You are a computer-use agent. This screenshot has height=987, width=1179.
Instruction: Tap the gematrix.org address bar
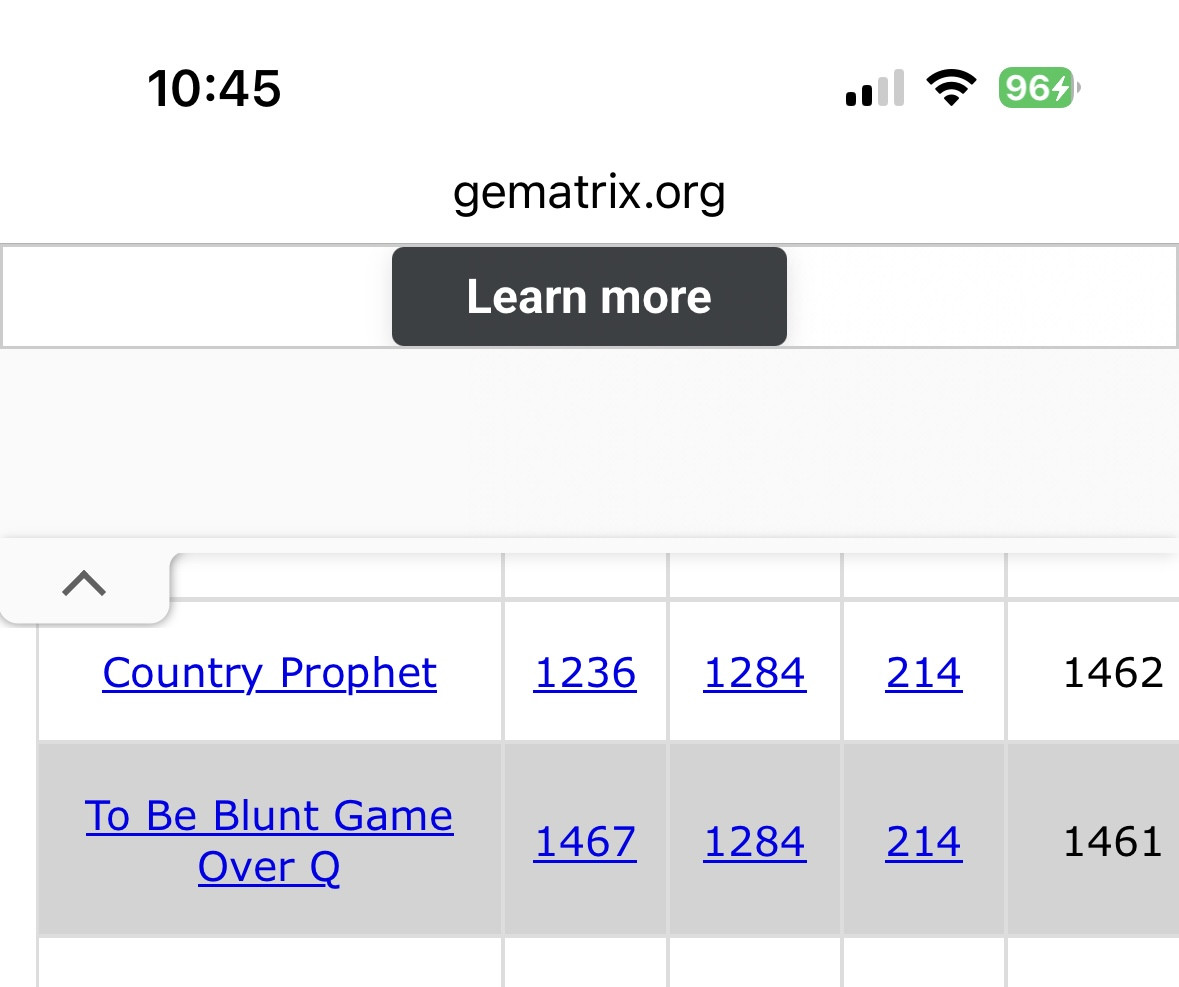point(589,191)
